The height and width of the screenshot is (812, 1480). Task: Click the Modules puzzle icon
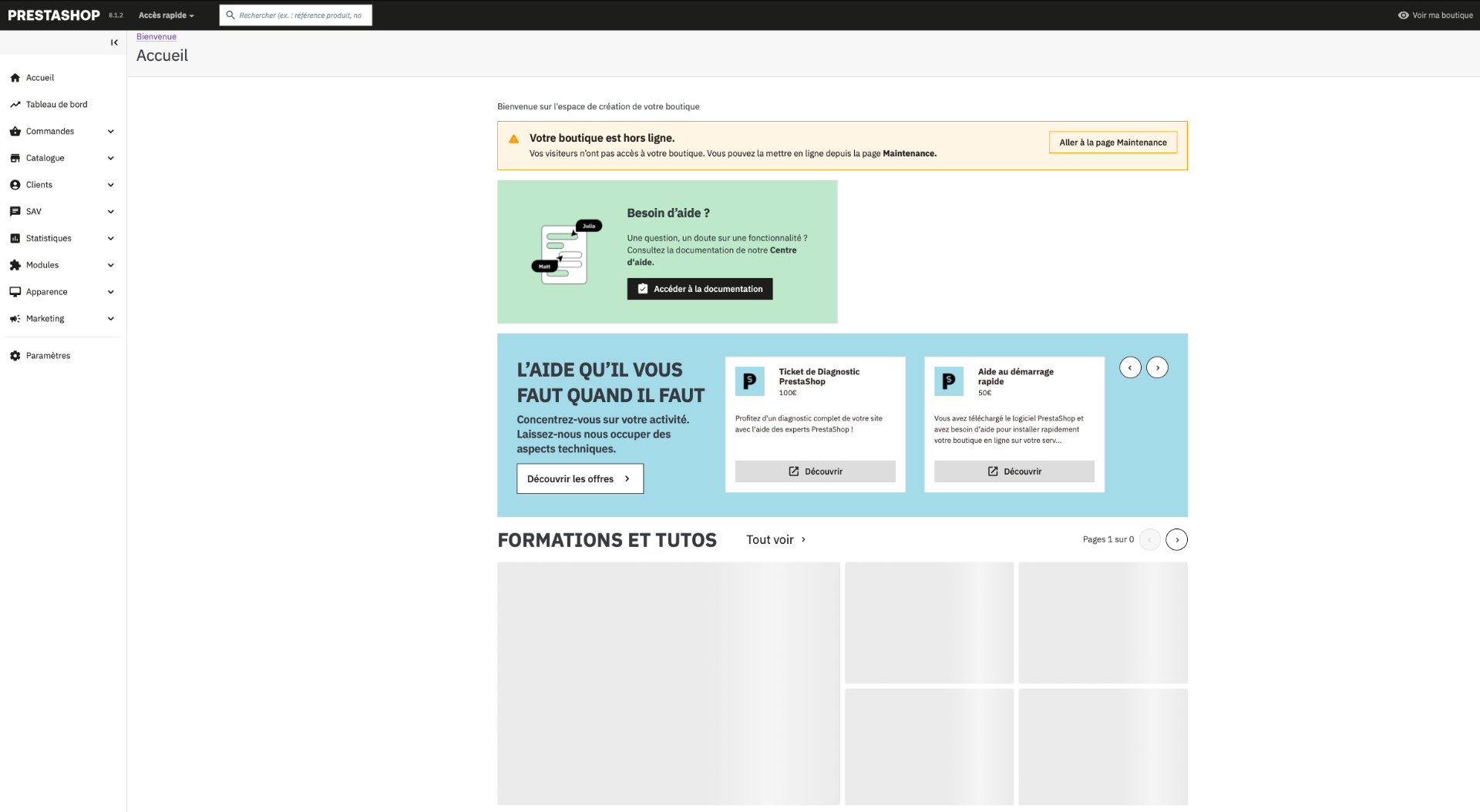tap(15, 265)
